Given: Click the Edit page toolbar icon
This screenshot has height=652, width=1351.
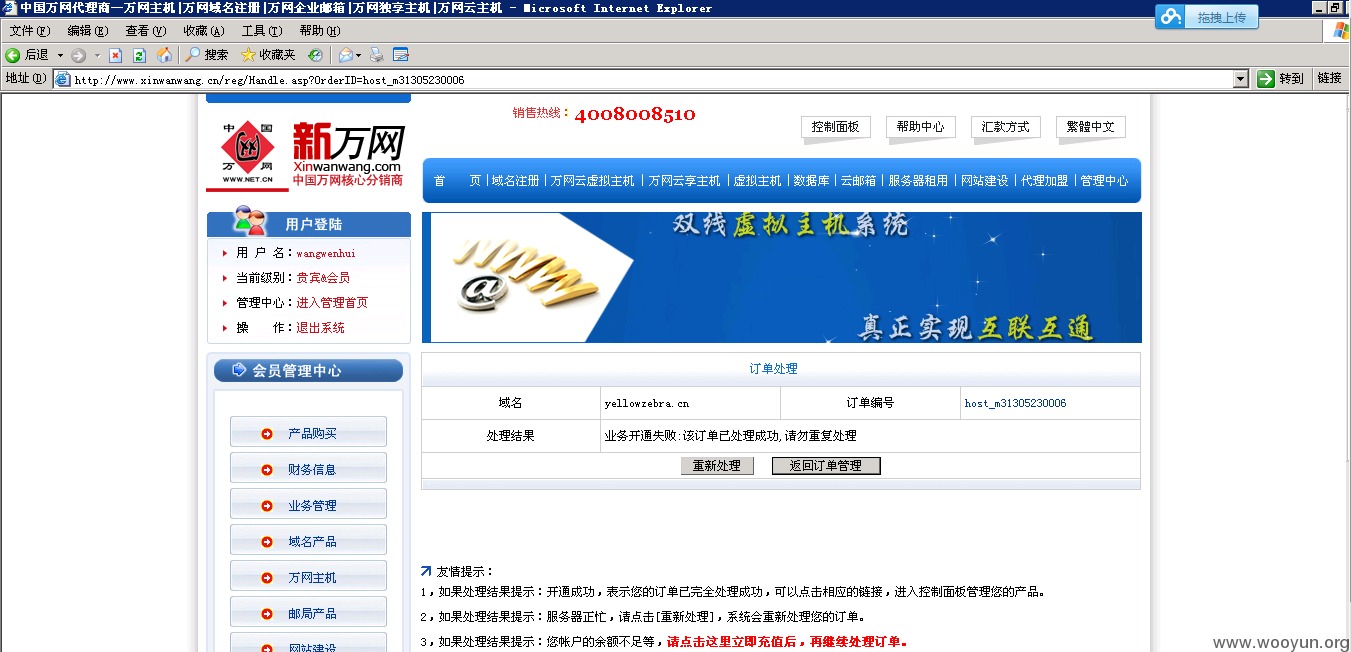Looking at the screenshot, I should click(401, 55).
